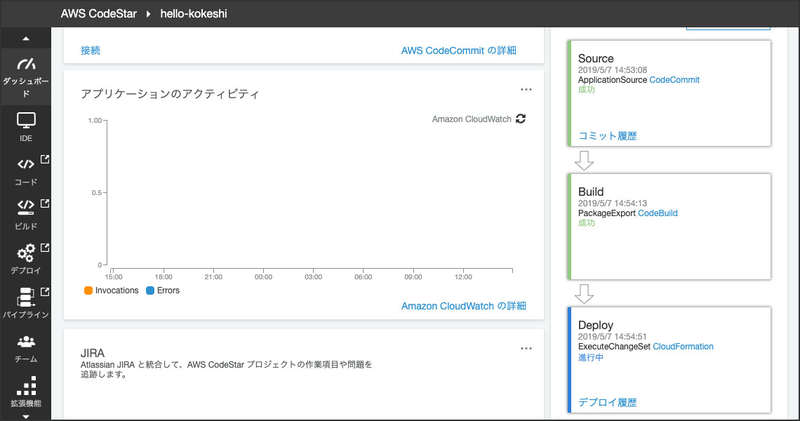Open the Build (ビルド) sidebar icon
The height and width of the screenshot is (421, 800).
[26, 207]
